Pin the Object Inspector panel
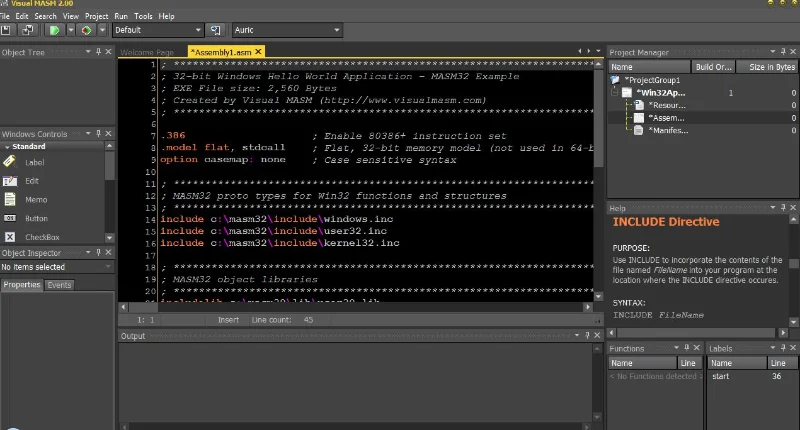Viewport: 800px width, 430px height. click(x=98, y=252)
